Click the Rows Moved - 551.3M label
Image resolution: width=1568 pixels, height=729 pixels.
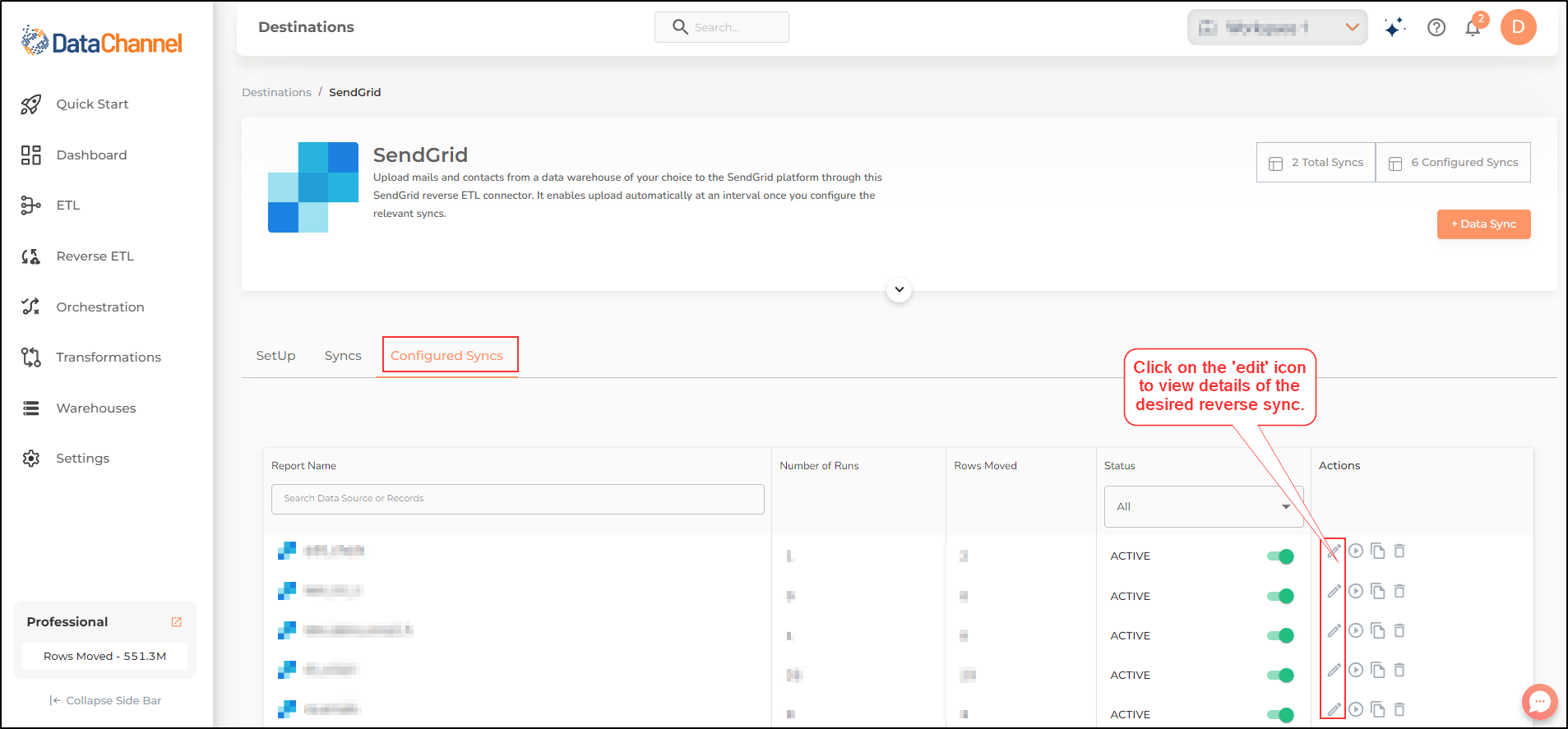point(105,657)
